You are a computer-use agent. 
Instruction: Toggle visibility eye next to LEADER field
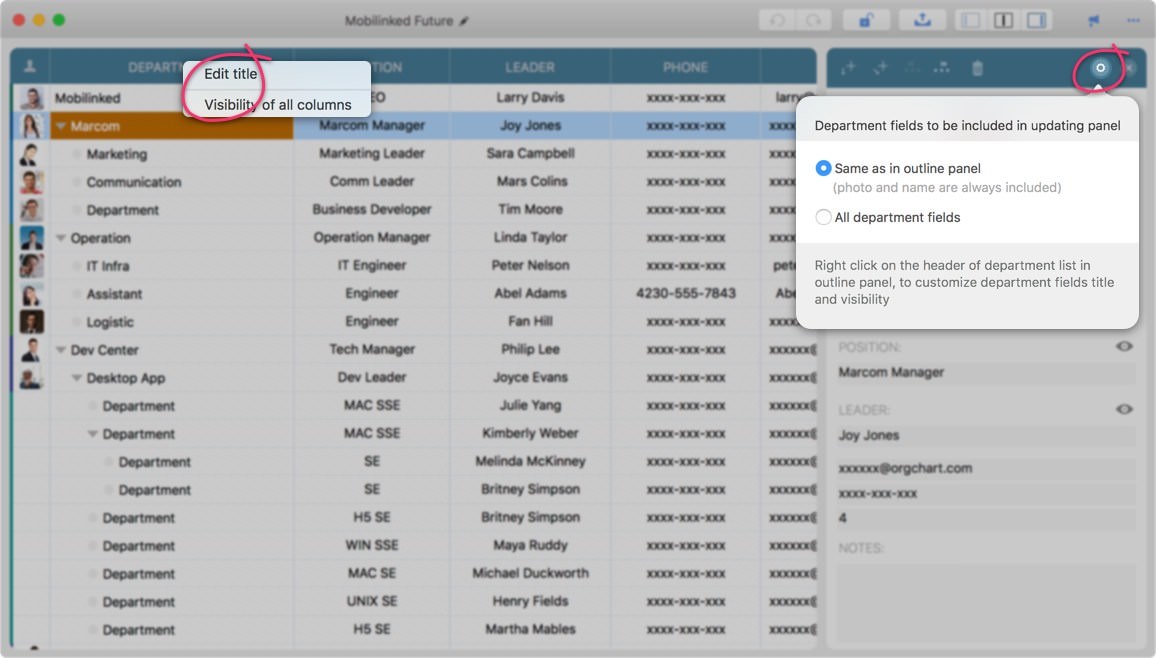click(1125, 409)
